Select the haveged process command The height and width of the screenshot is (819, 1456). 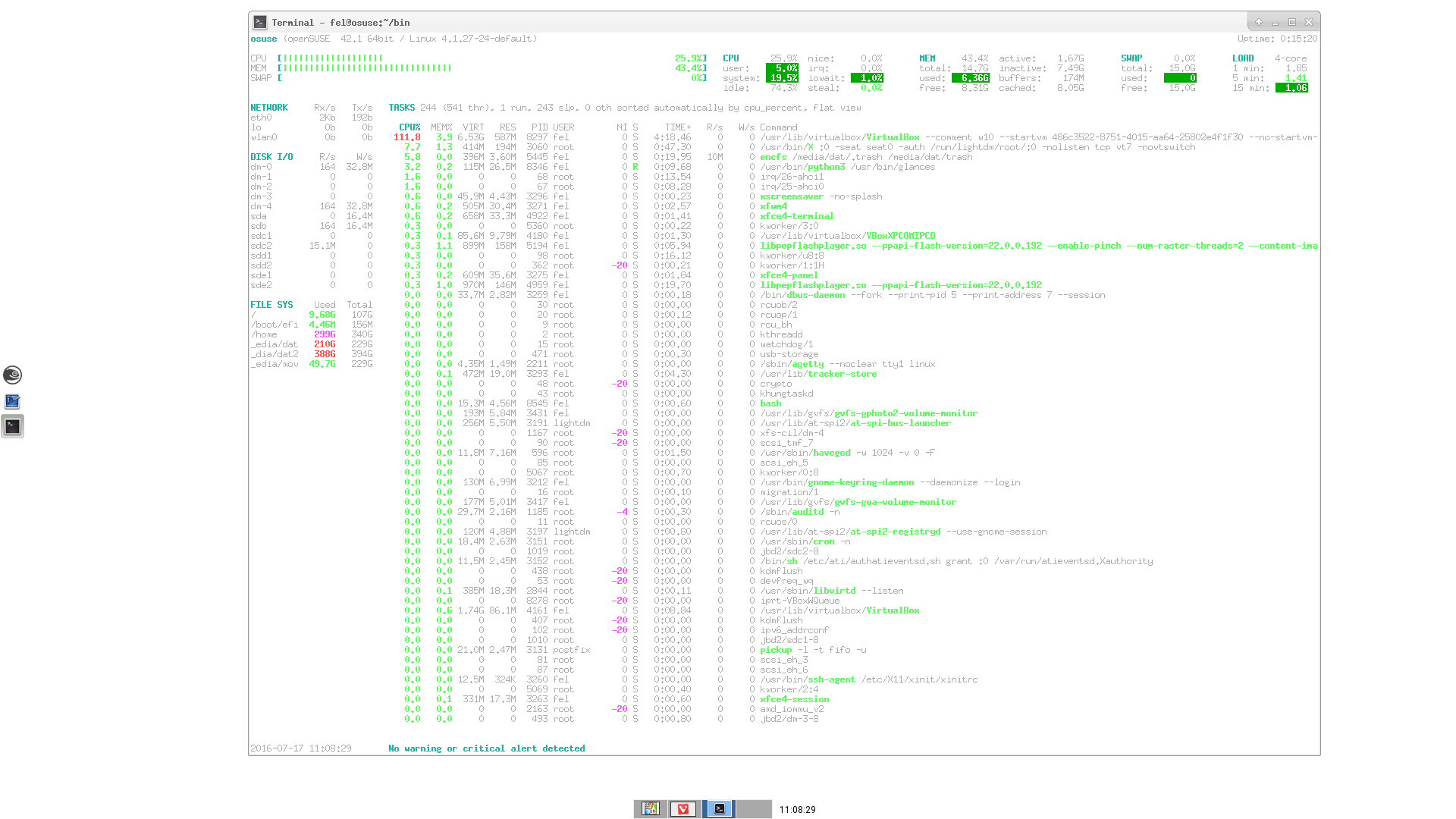848,453
